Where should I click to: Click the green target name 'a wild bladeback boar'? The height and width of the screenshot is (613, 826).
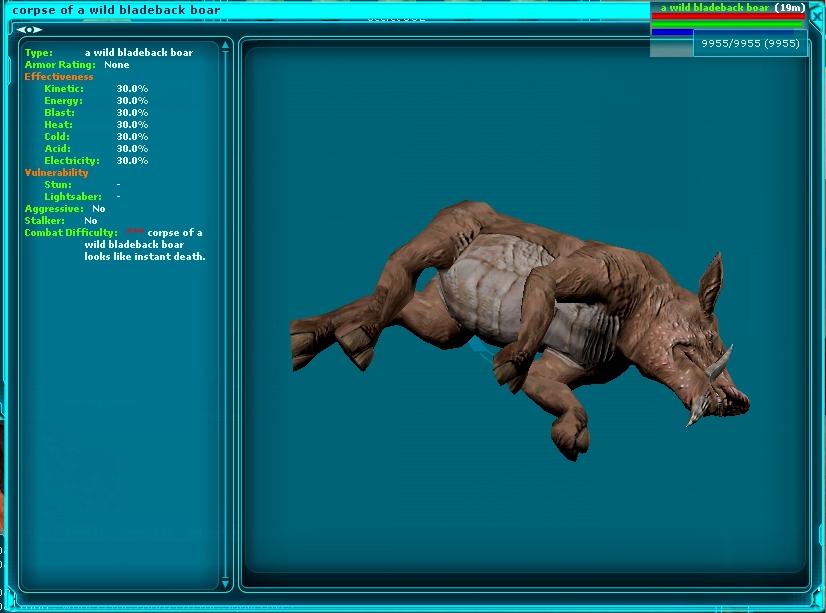(x=714, y=7)
